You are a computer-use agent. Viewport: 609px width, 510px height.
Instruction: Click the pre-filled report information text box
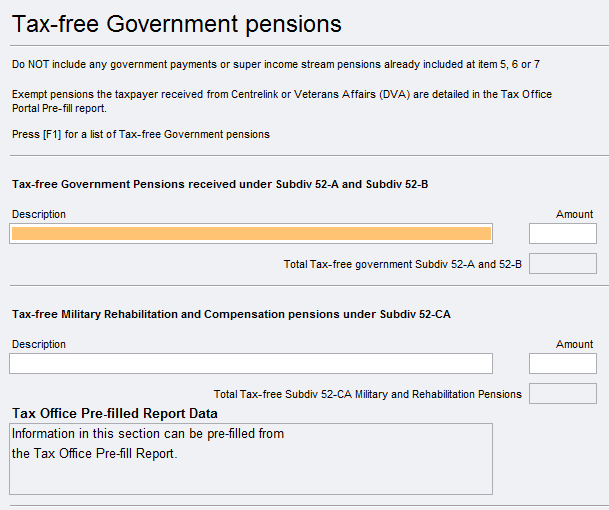(x=251, y=458)
